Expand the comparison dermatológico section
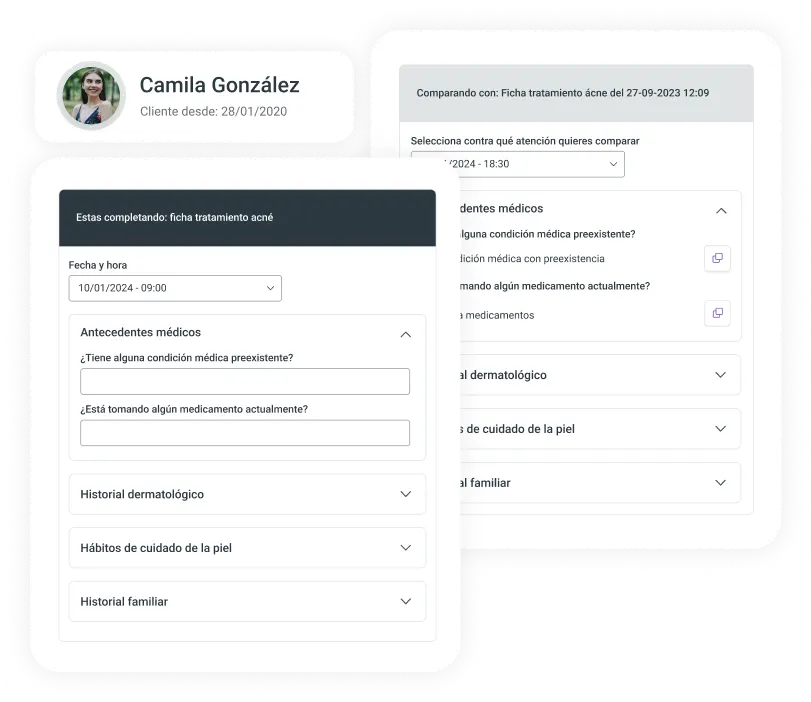 (720, 375)
